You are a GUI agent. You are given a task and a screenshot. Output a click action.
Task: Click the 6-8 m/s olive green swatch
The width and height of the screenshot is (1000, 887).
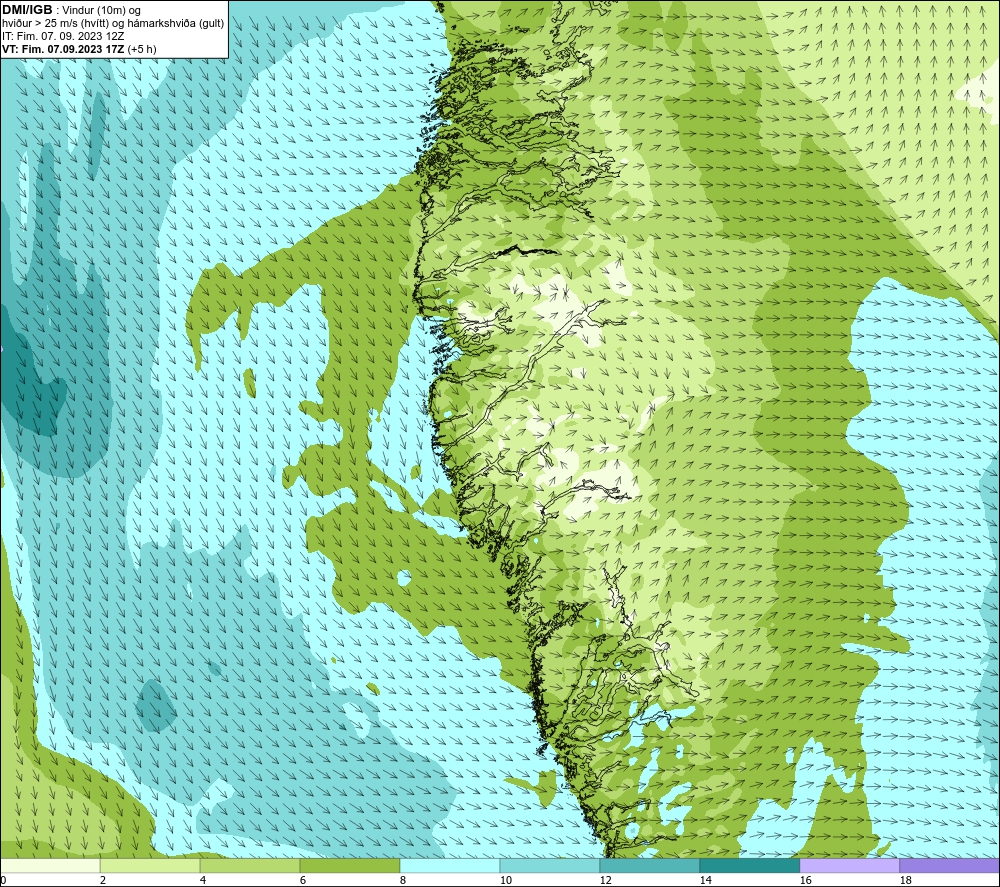click(x=349, y=865)
